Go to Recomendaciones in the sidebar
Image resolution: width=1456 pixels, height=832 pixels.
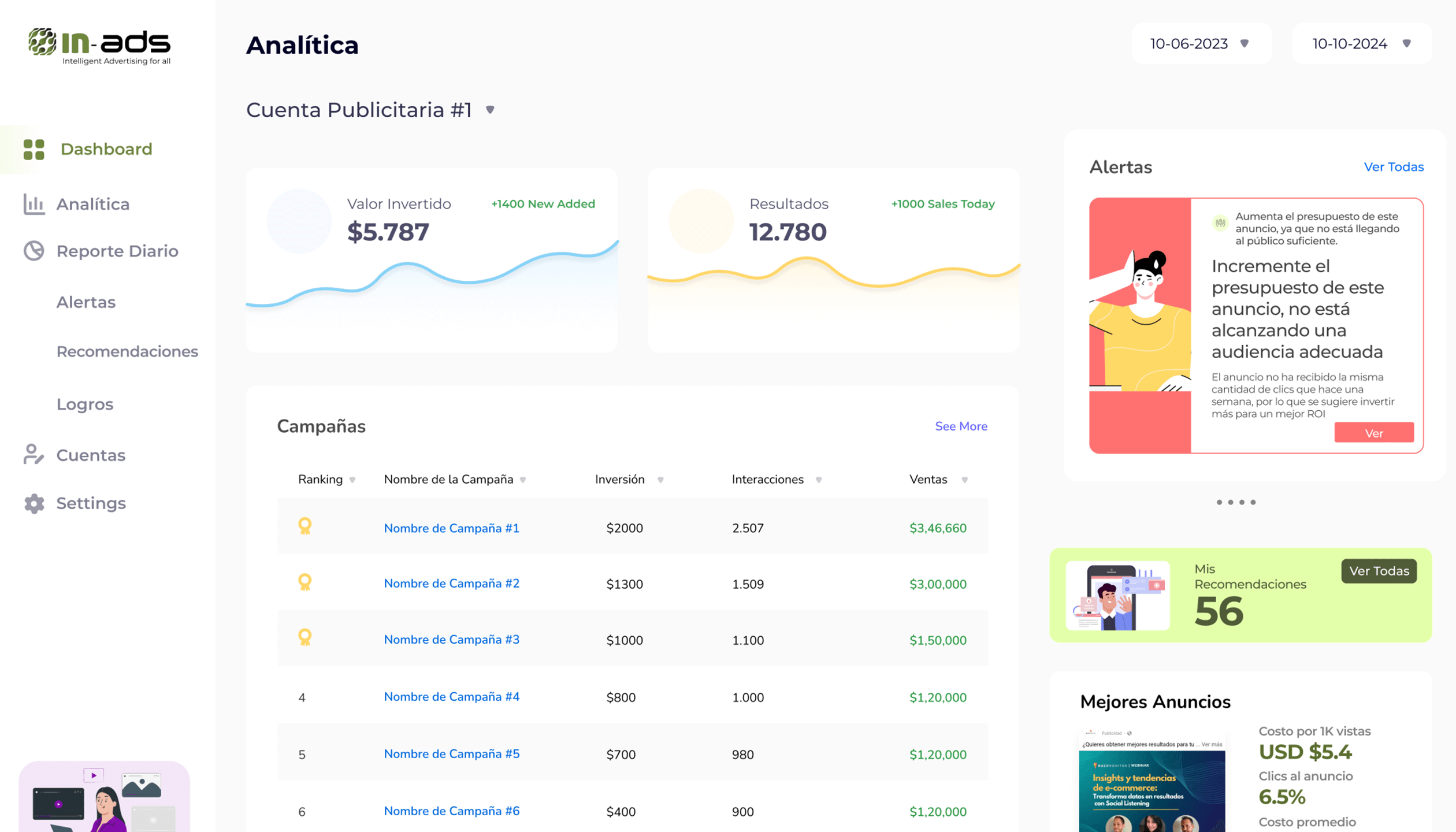click(x=127, y=351)
